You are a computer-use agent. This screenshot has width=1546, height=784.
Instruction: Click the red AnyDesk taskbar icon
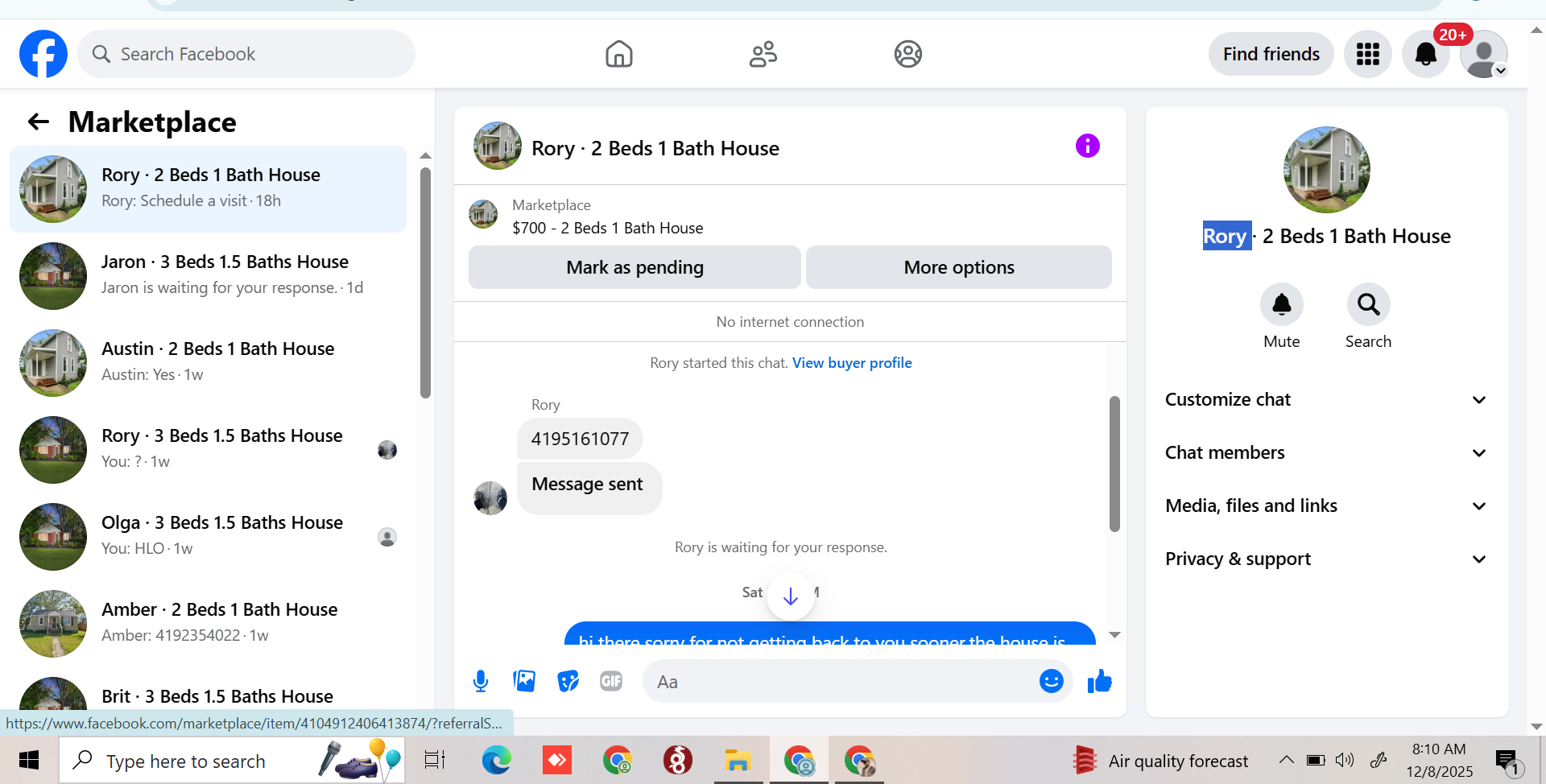pyautogui.click(x=557, y=761)
